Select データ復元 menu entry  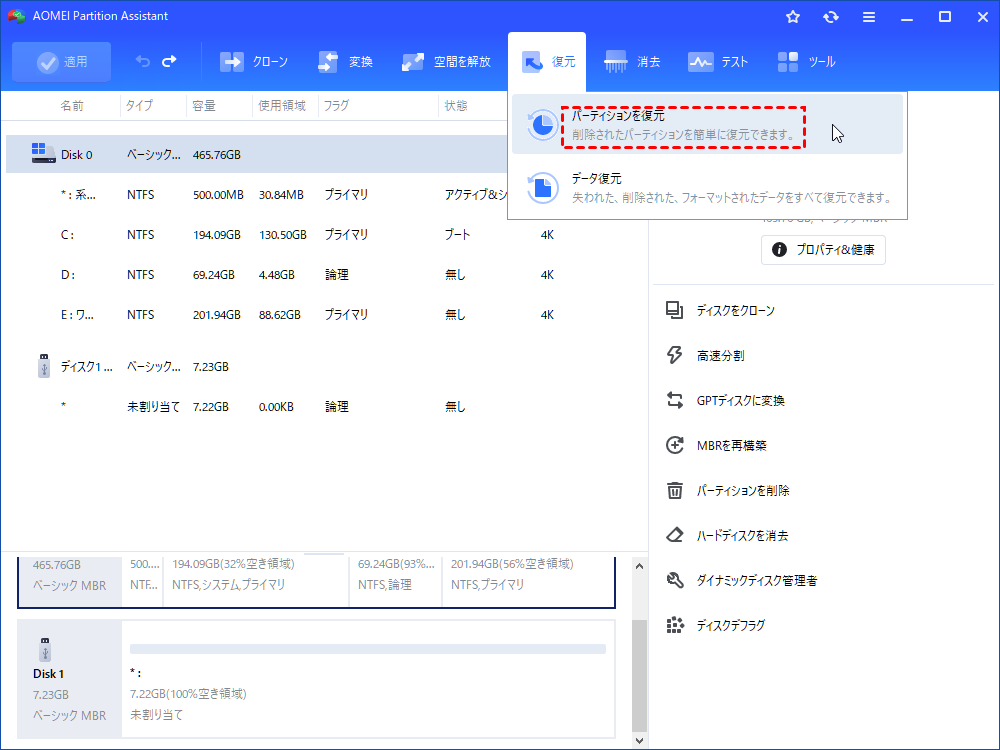(707, 188)
